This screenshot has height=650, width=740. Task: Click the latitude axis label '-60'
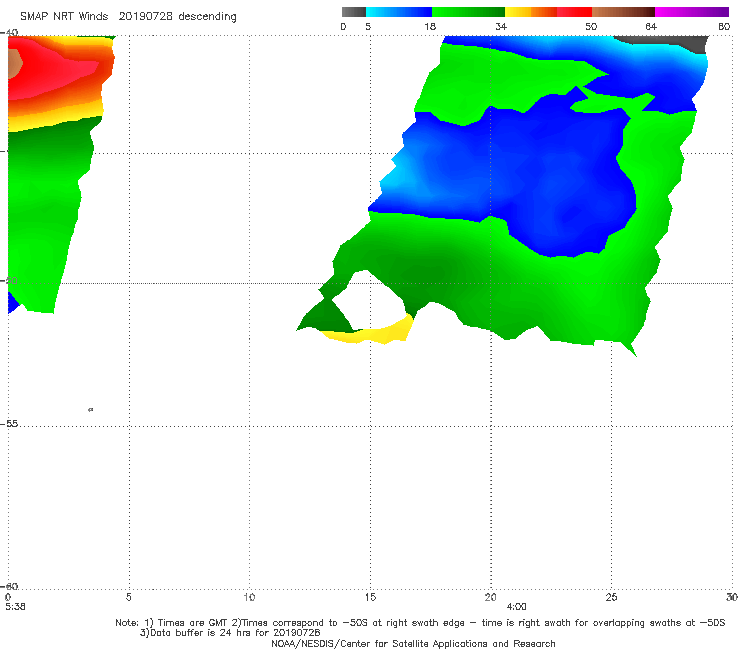pyautogui.click(x=9, y=586)
